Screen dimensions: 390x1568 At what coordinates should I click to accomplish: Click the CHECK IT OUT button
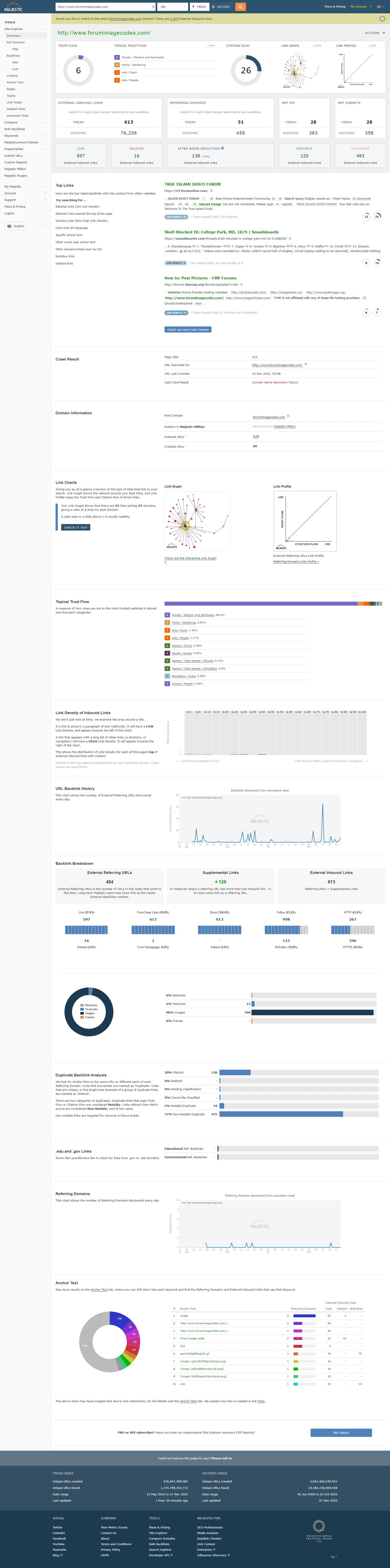(x=76, y=527)
